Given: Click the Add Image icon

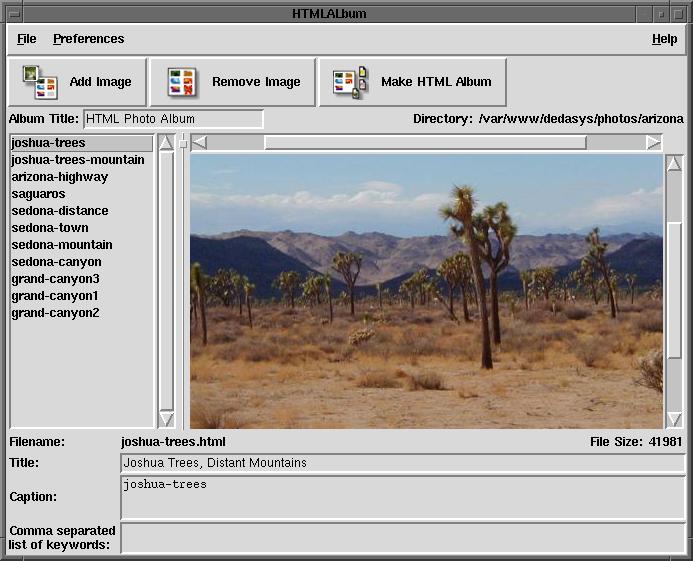Looking at the screenshot, I should coord(40,82).
